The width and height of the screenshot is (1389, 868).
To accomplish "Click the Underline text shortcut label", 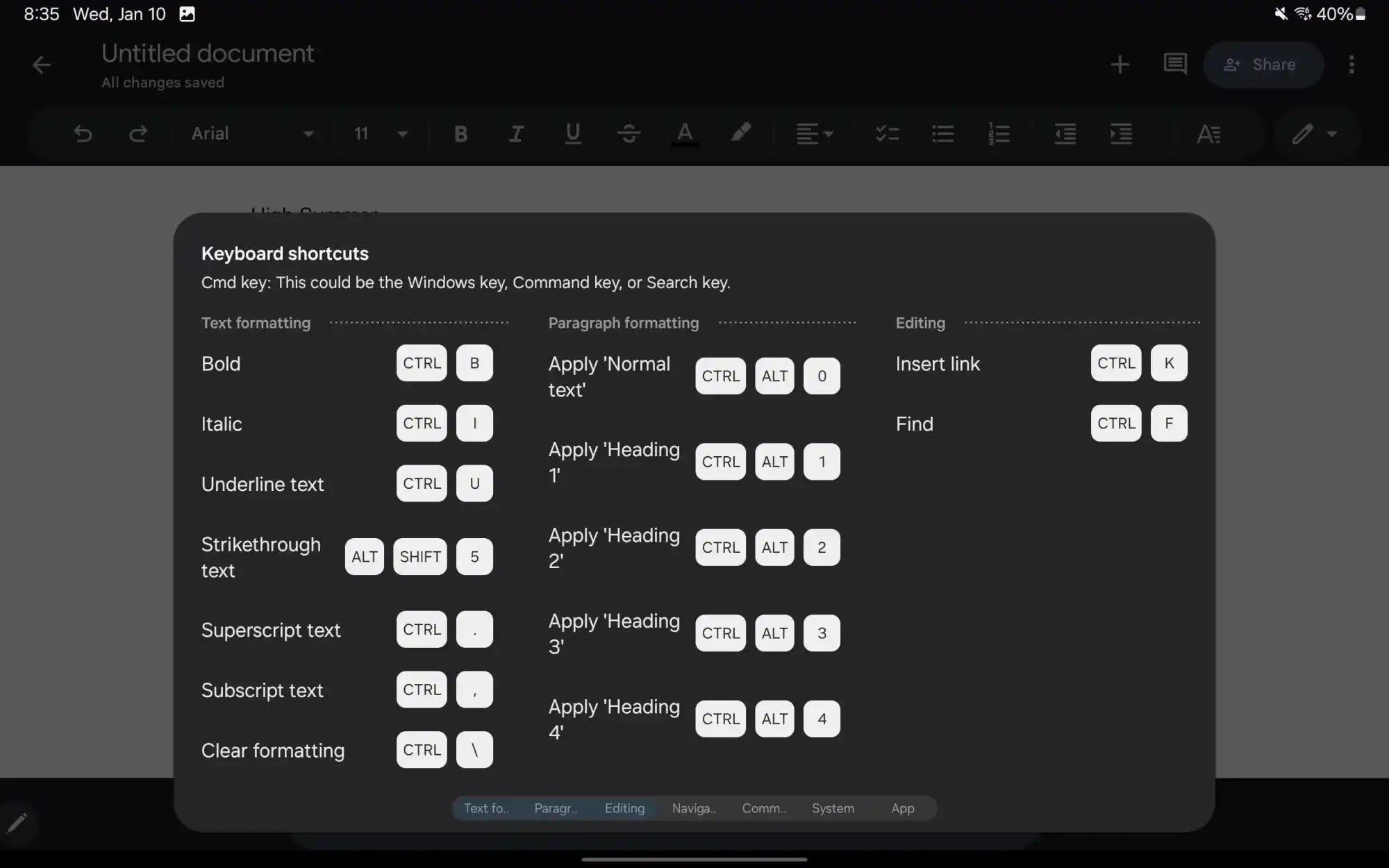I will tap(263, 484).
